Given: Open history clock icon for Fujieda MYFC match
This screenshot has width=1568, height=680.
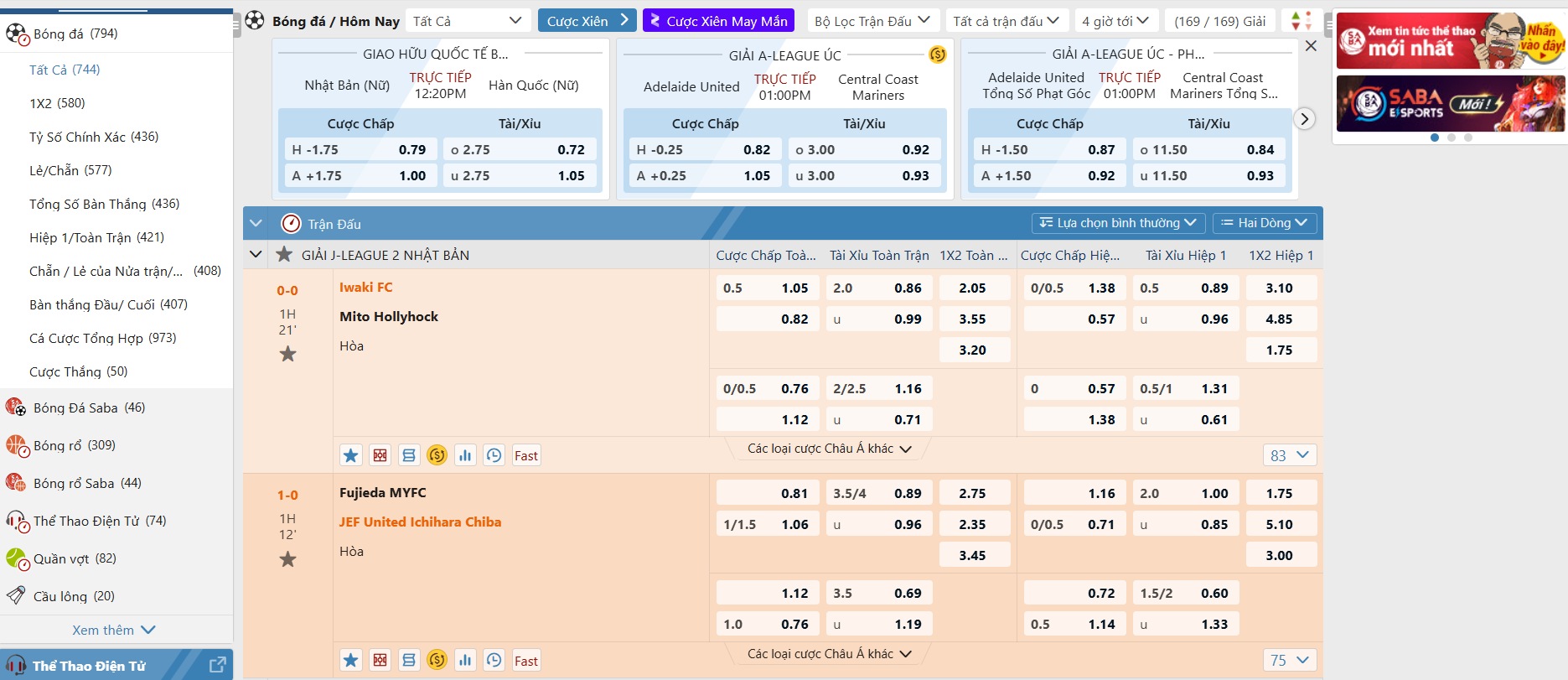Looking at the screenshot, I should [x=494, y=661].
